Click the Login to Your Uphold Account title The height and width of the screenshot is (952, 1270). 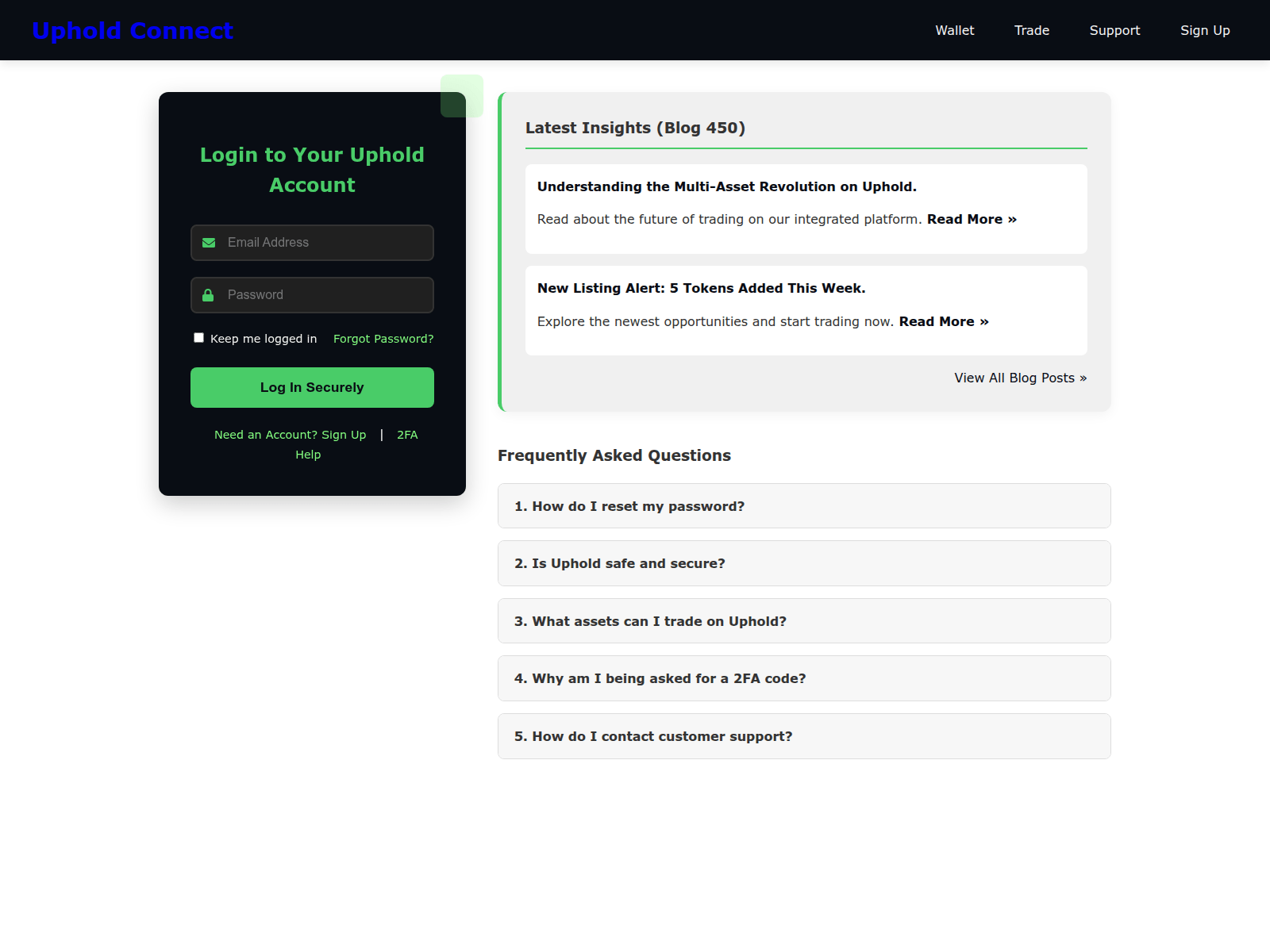point(312,170)
